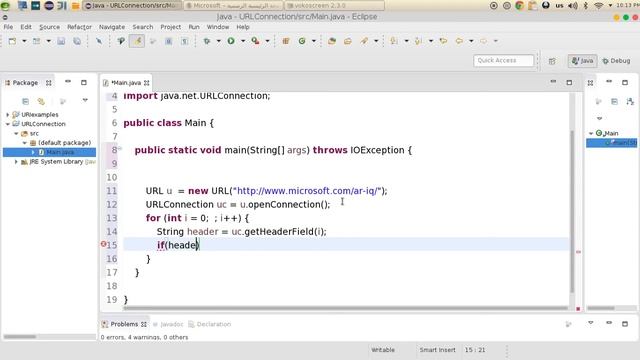Open the Run menu

click(x=194, y=27)
